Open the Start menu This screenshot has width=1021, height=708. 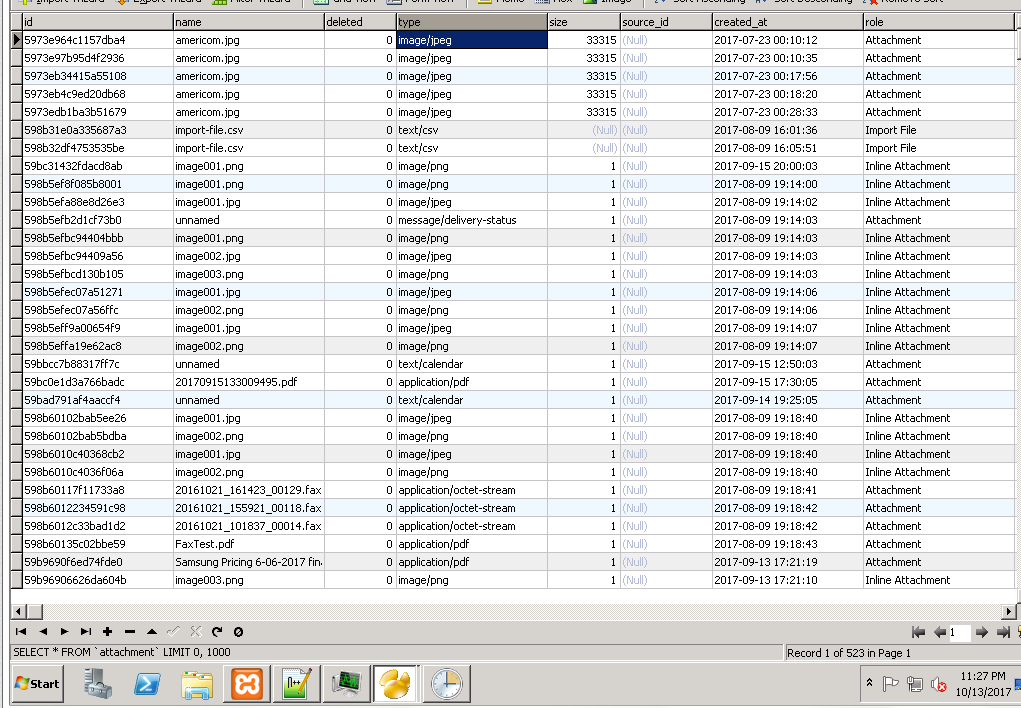(x=37, y=684)
